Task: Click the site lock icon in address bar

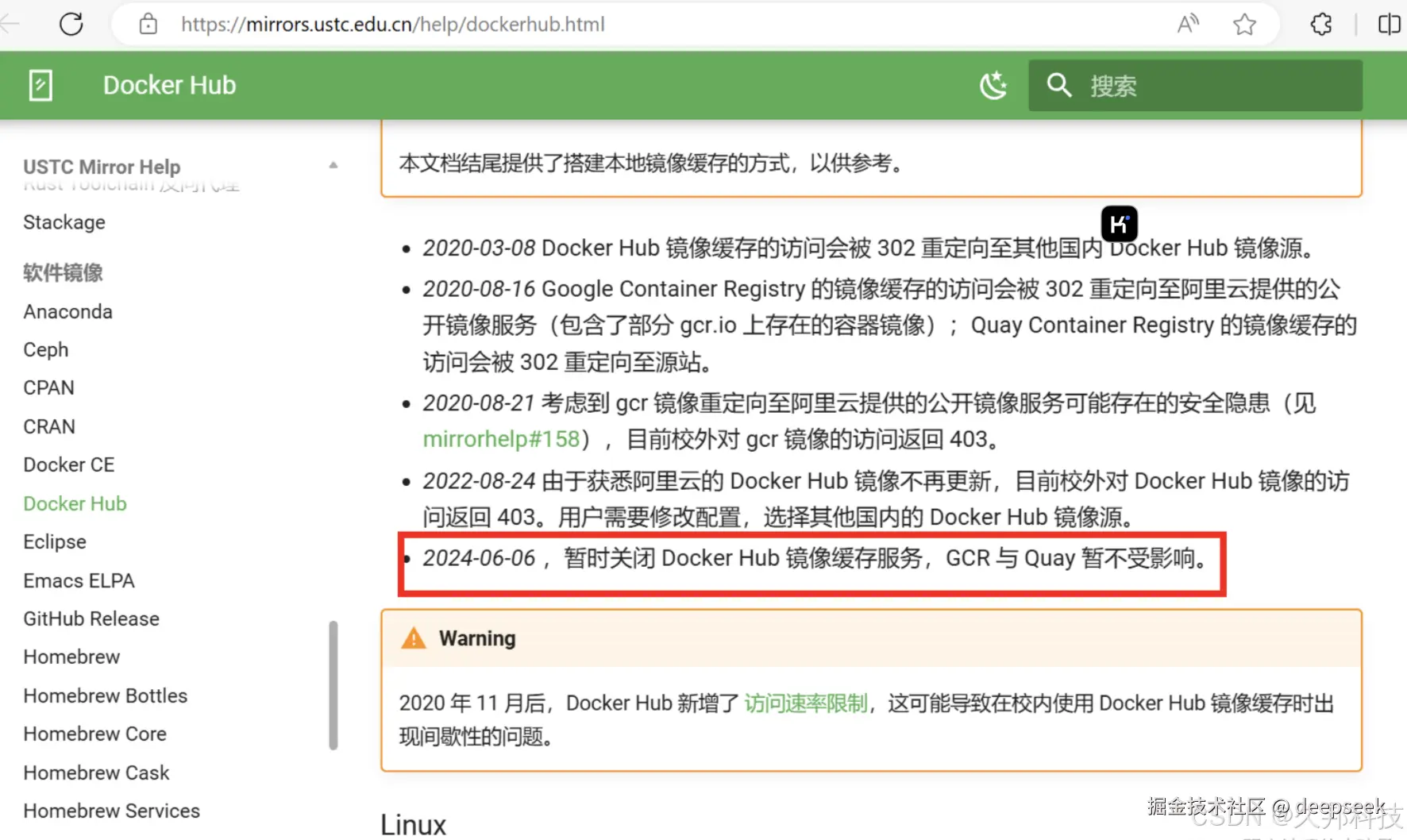Action: coord(148,25)
